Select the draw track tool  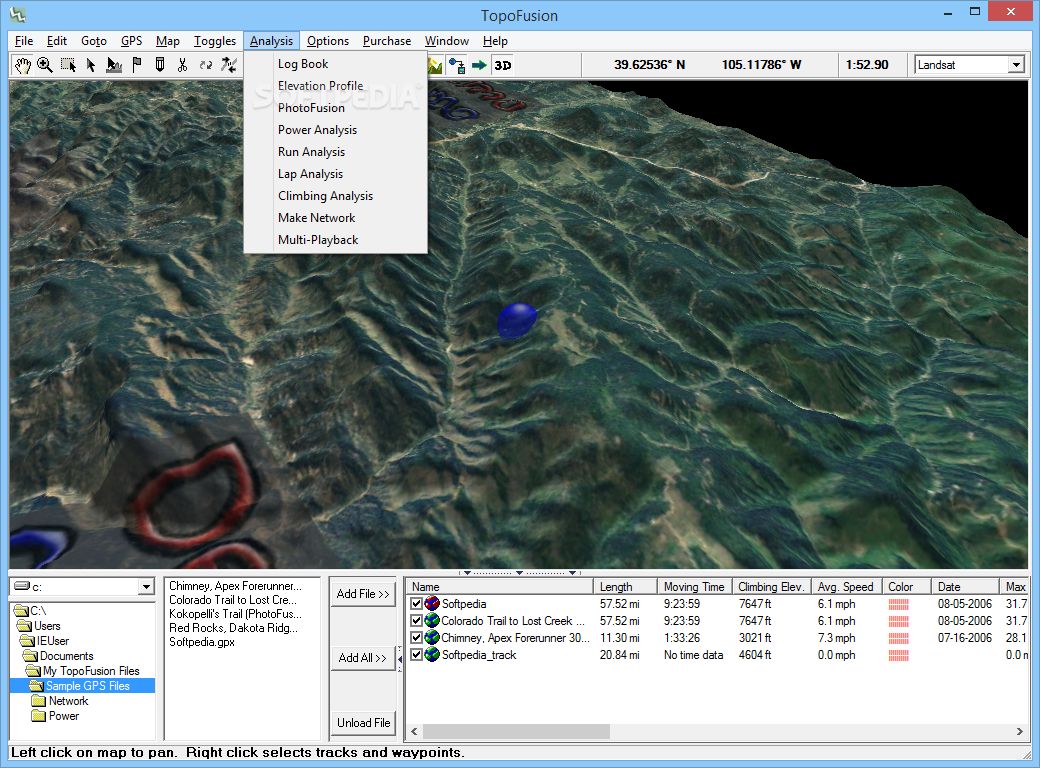(114, 65)
